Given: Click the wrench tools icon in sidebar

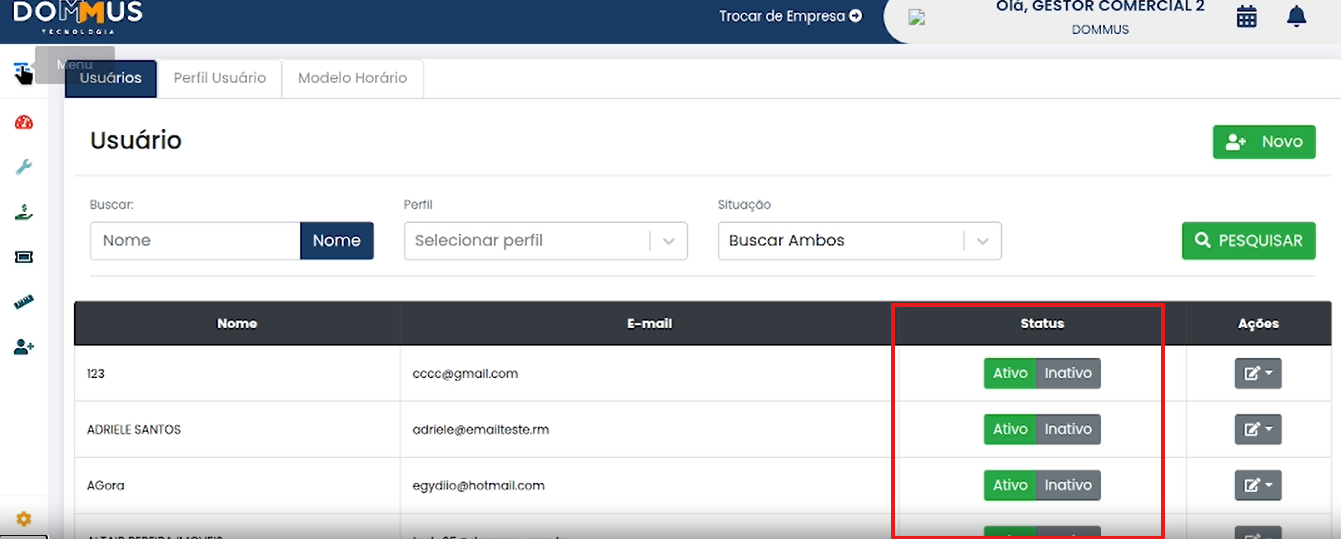Looking at the screenshot, I should coord(24,167).
